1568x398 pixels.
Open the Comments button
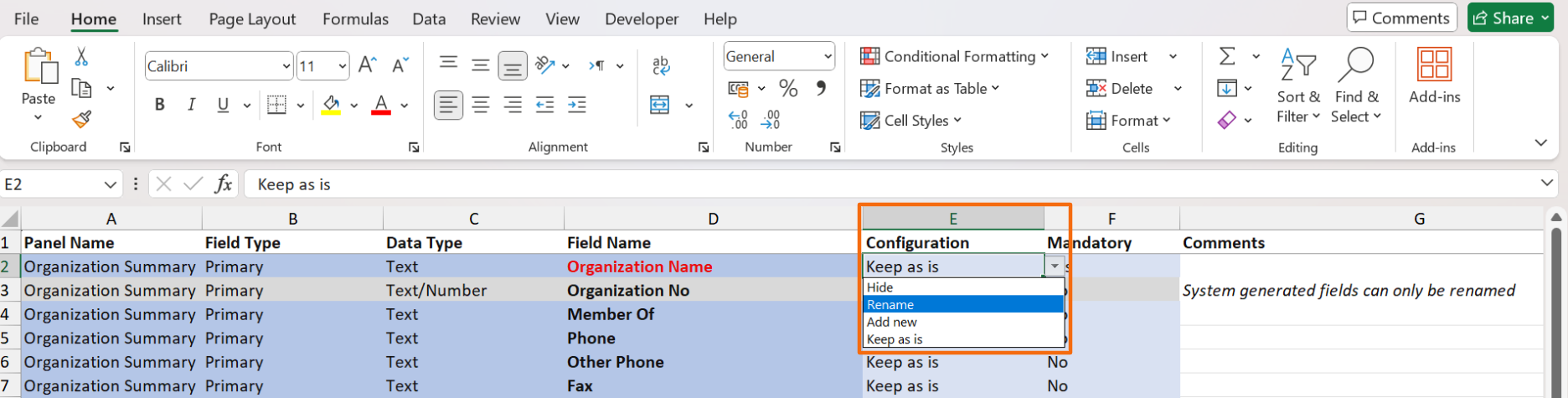click(1400, 18)
